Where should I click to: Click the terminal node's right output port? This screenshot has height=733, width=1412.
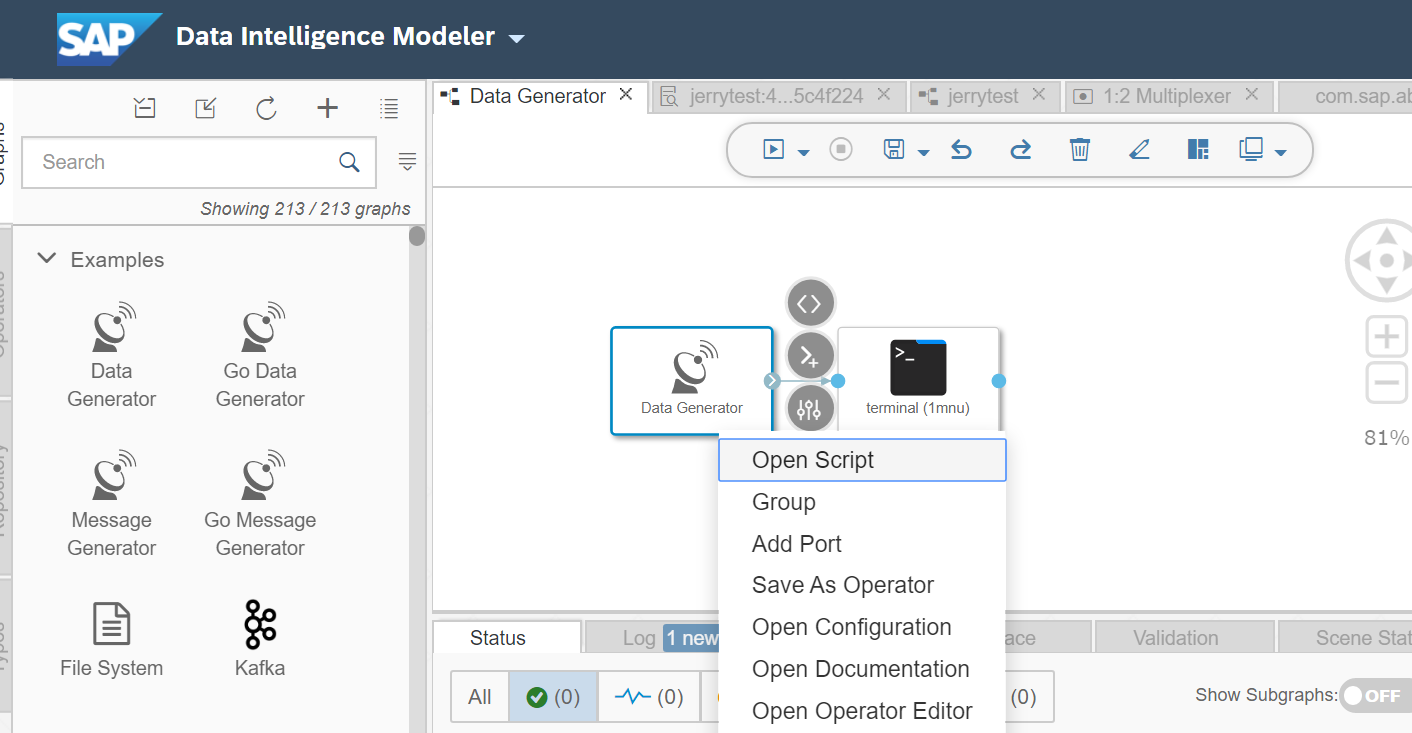point(998,381)
